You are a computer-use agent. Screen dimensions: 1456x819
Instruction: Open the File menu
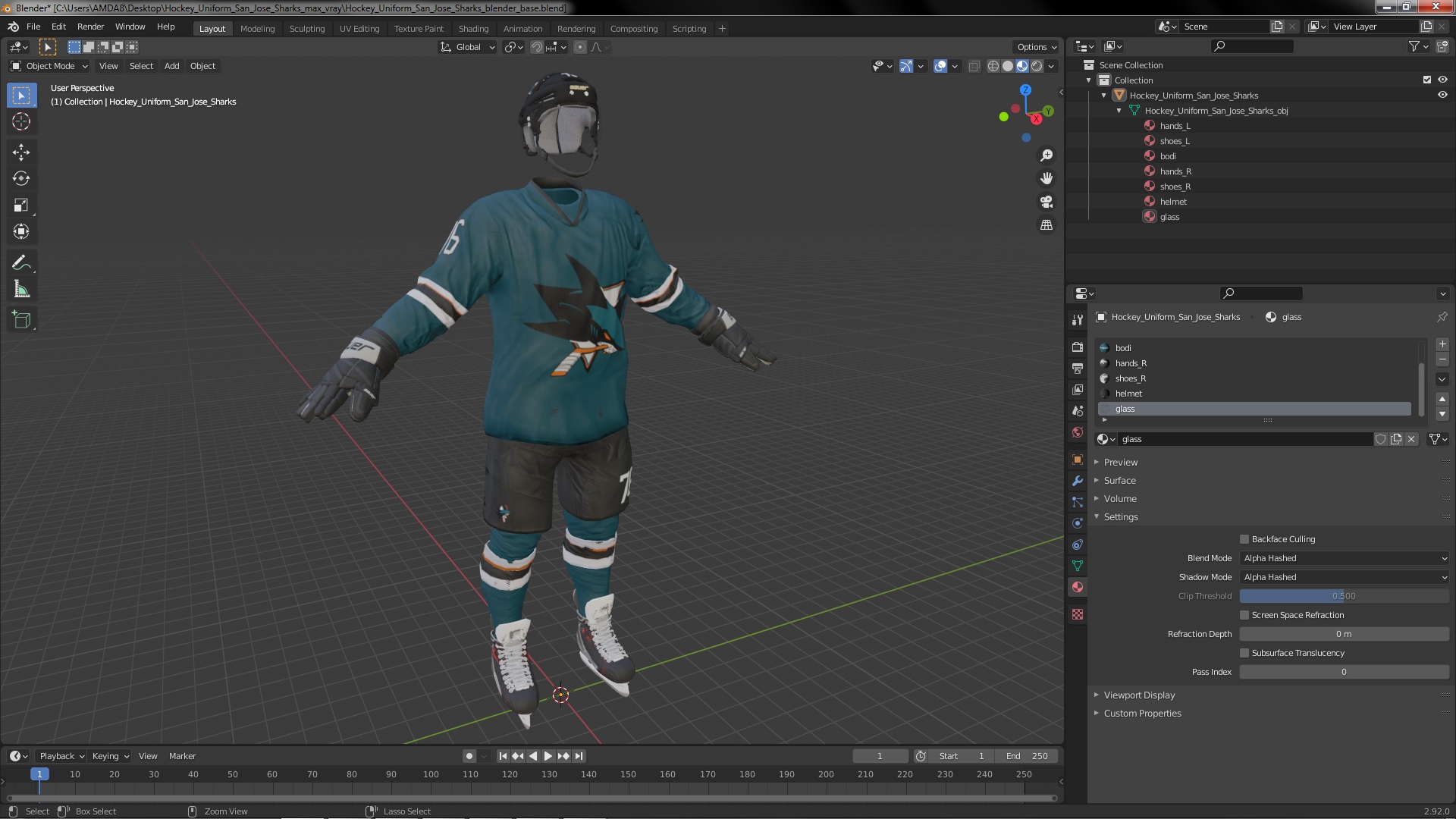[x=33, y=27]
